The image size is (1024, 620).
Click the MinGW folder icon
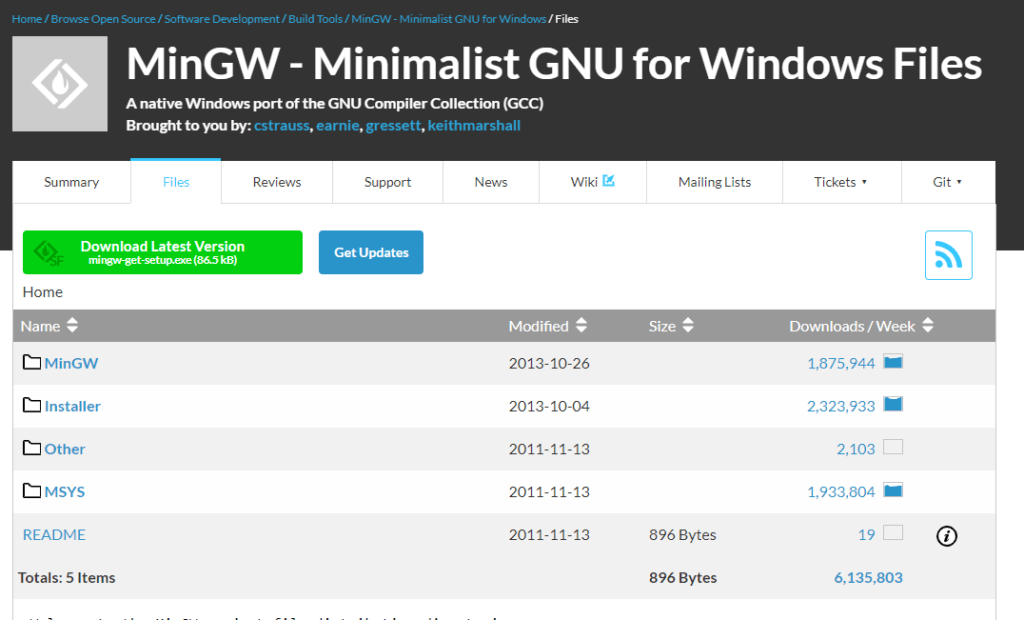point(32,362)
